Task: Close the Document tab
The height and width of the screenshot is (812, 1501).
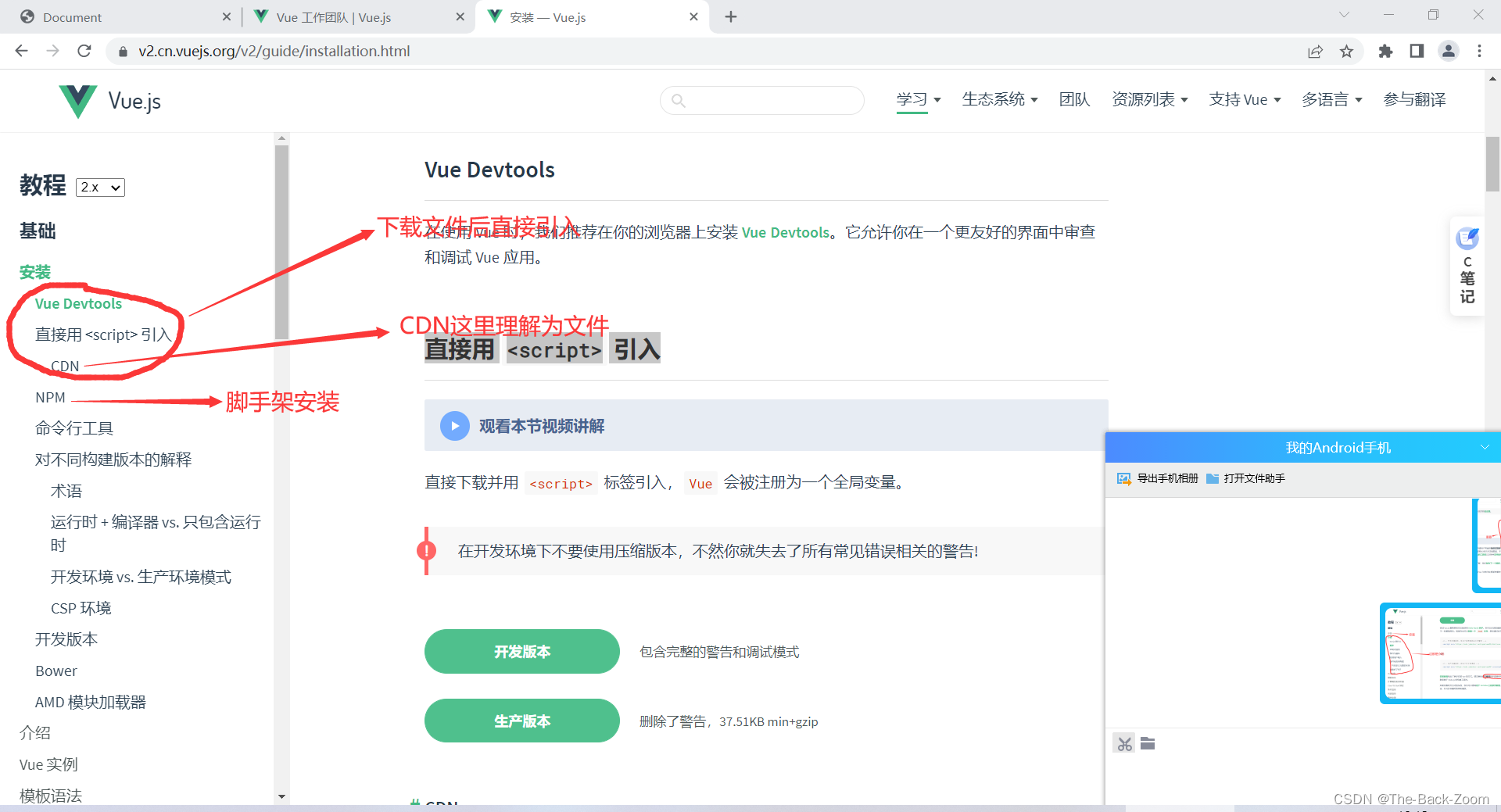Action: click(x=227, y=16)
